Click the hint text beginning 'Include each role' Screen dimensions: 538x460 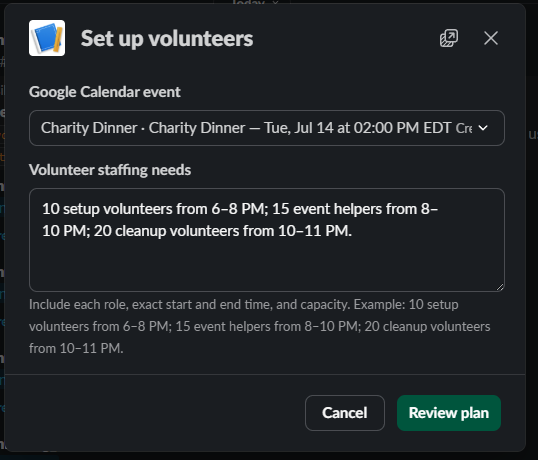(259, 326)
